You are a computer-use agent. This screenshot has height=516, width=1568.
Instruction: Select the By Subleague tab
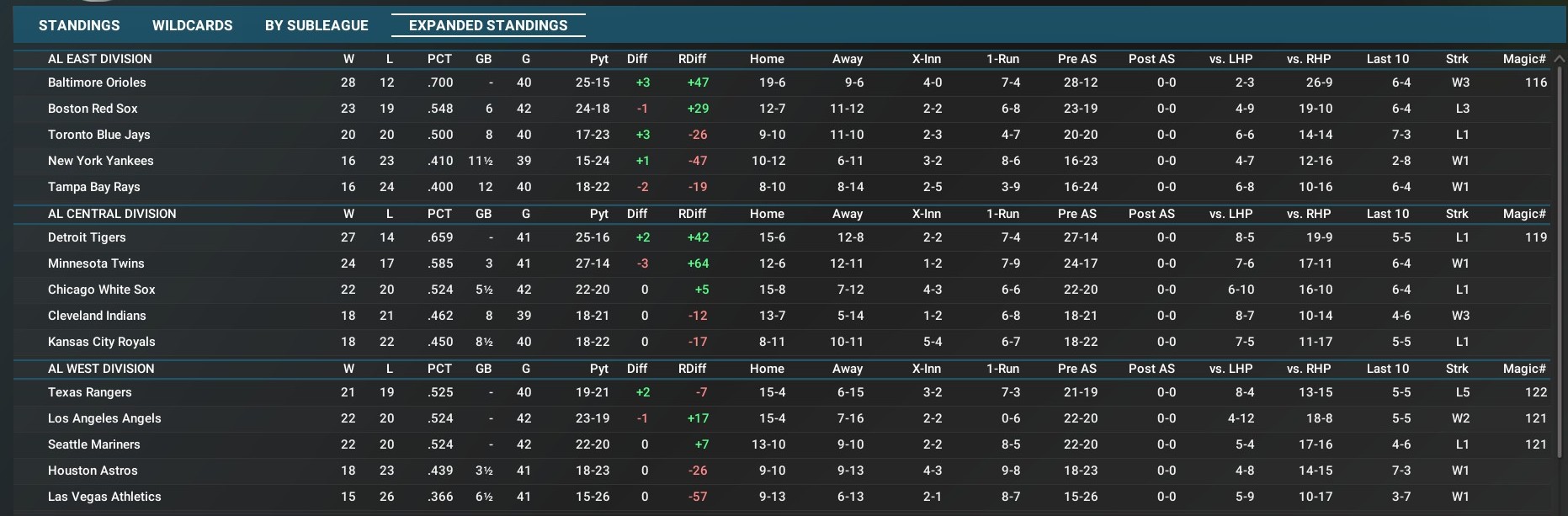(316, 25)
